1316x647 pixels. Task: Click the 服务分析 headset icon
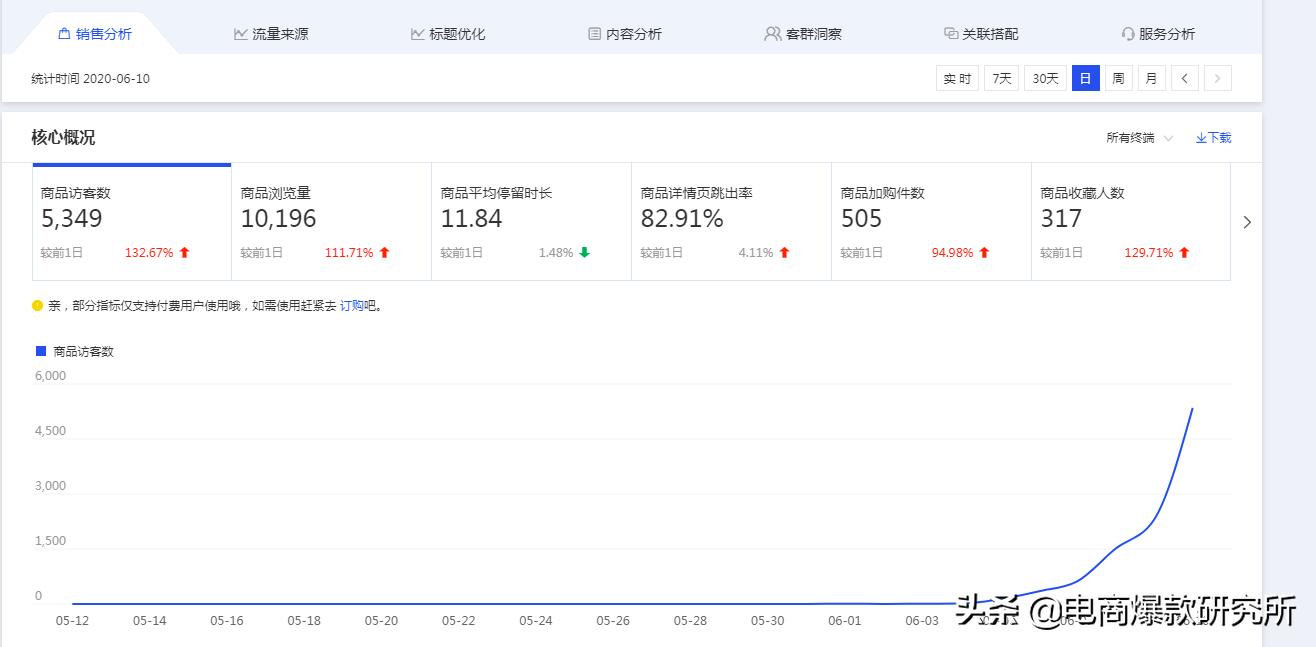pos(1128,33)
